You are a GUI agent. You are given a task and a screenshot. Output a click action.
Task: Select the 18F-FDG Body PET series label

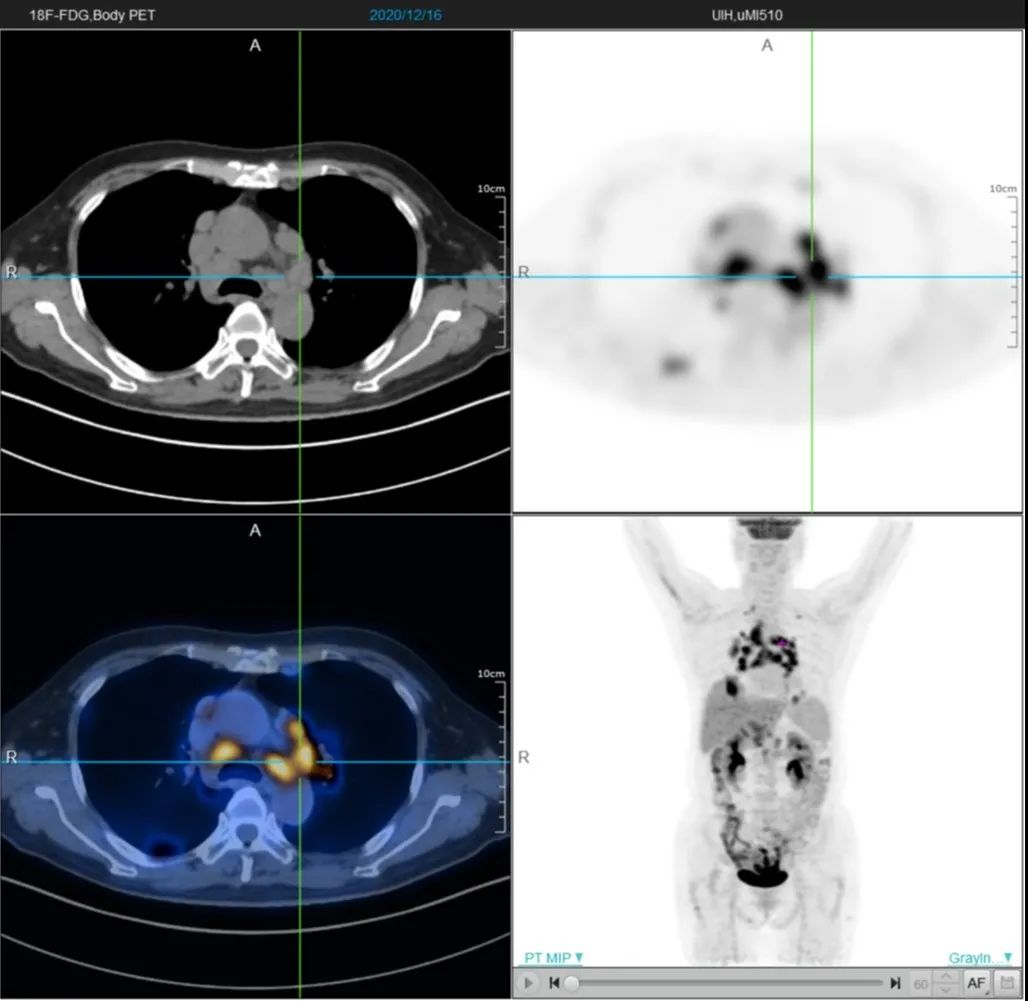92,15
